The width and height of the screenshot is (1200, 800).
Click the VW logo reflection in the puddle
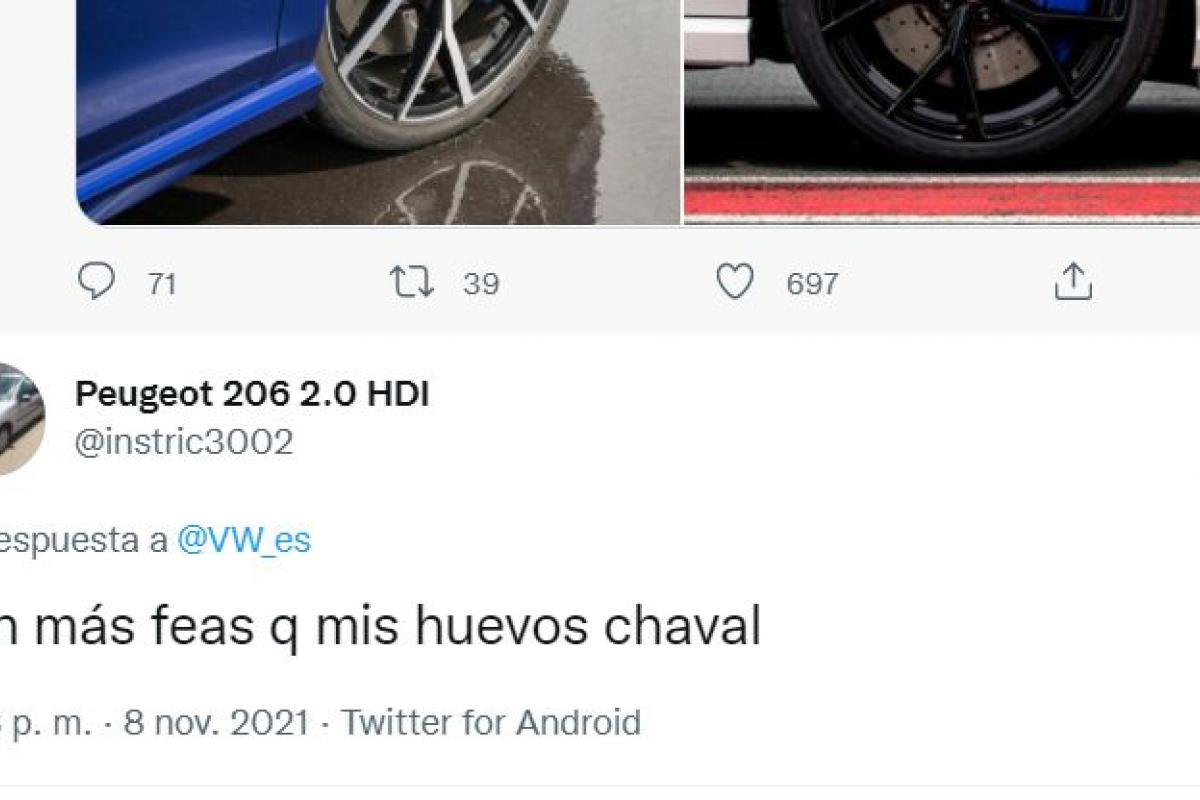coord(465,195)
